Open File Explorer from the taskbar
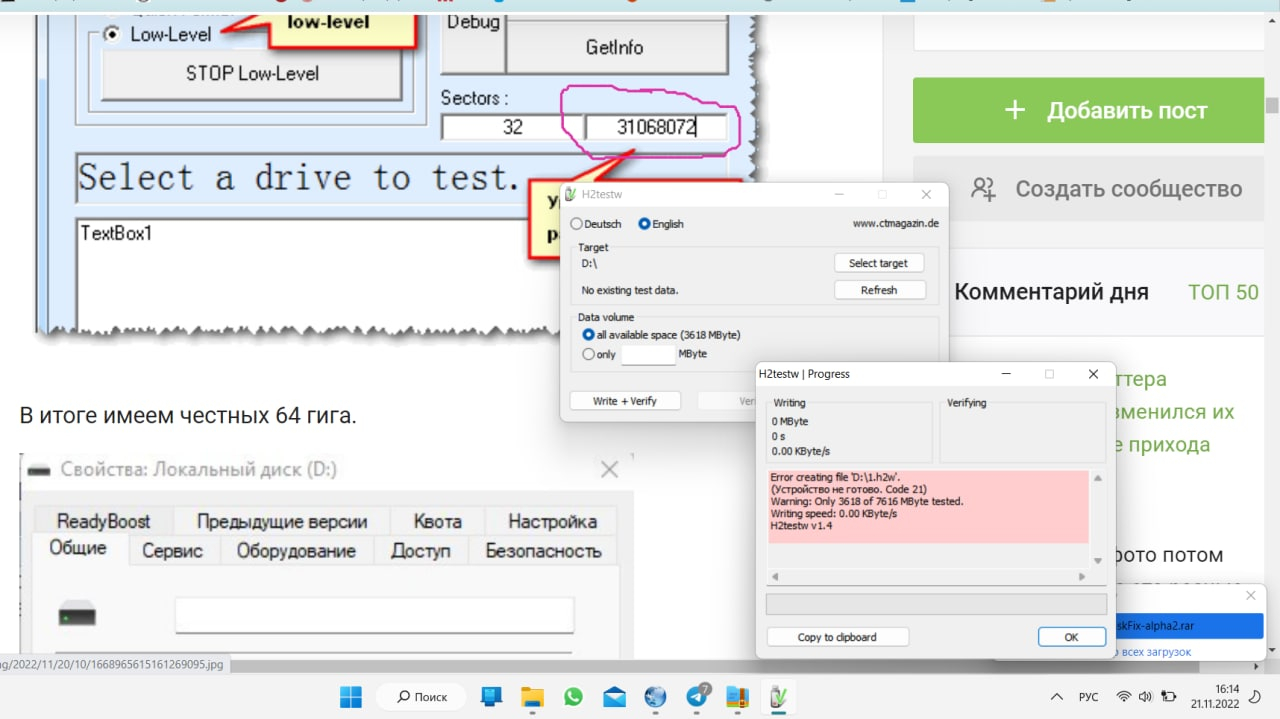This screenshot has height=719, width=1280. click(x=532, y=697)
